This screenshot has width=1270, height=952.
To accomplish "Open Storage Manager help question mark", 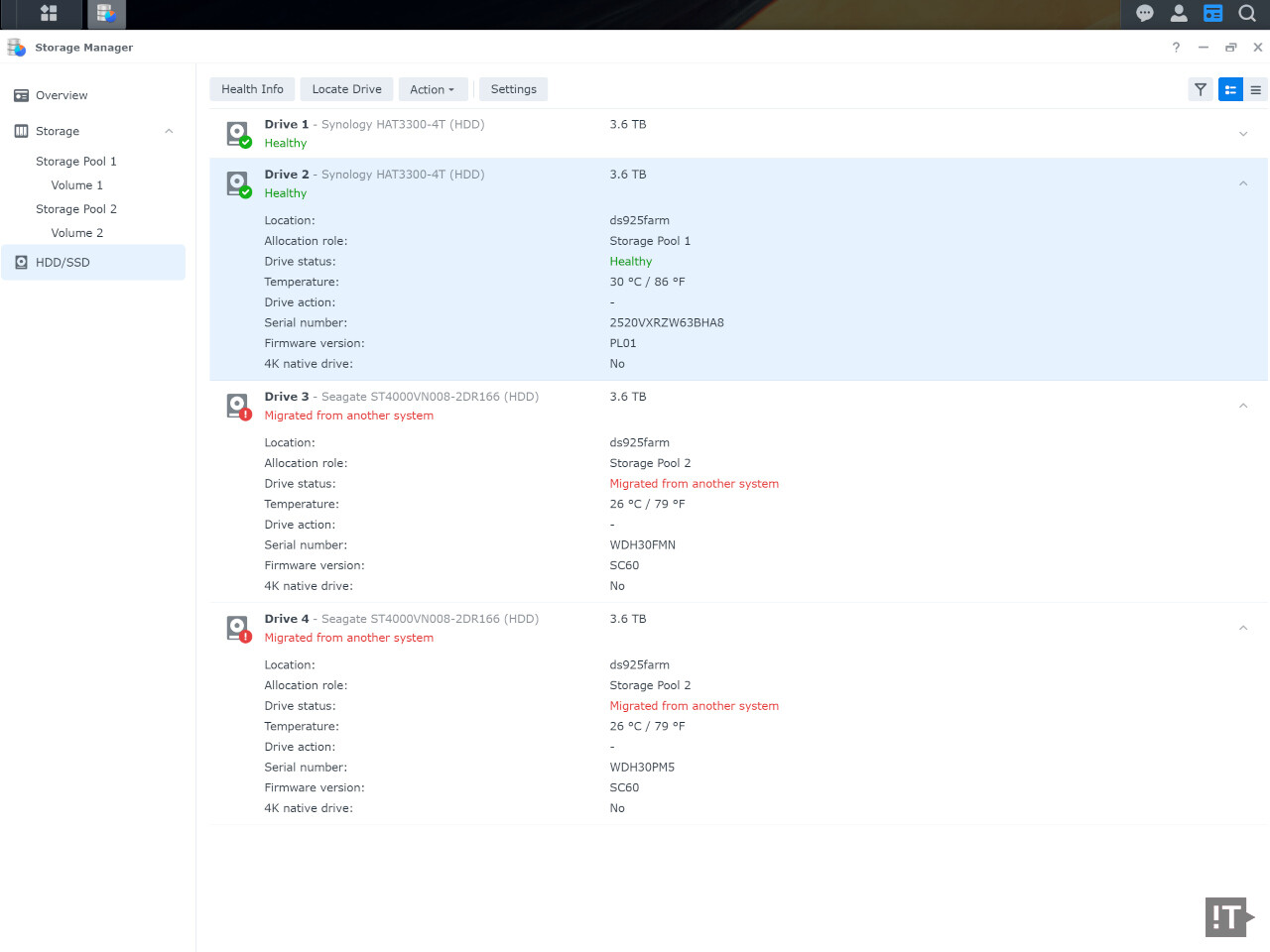I will point(1176,48).
